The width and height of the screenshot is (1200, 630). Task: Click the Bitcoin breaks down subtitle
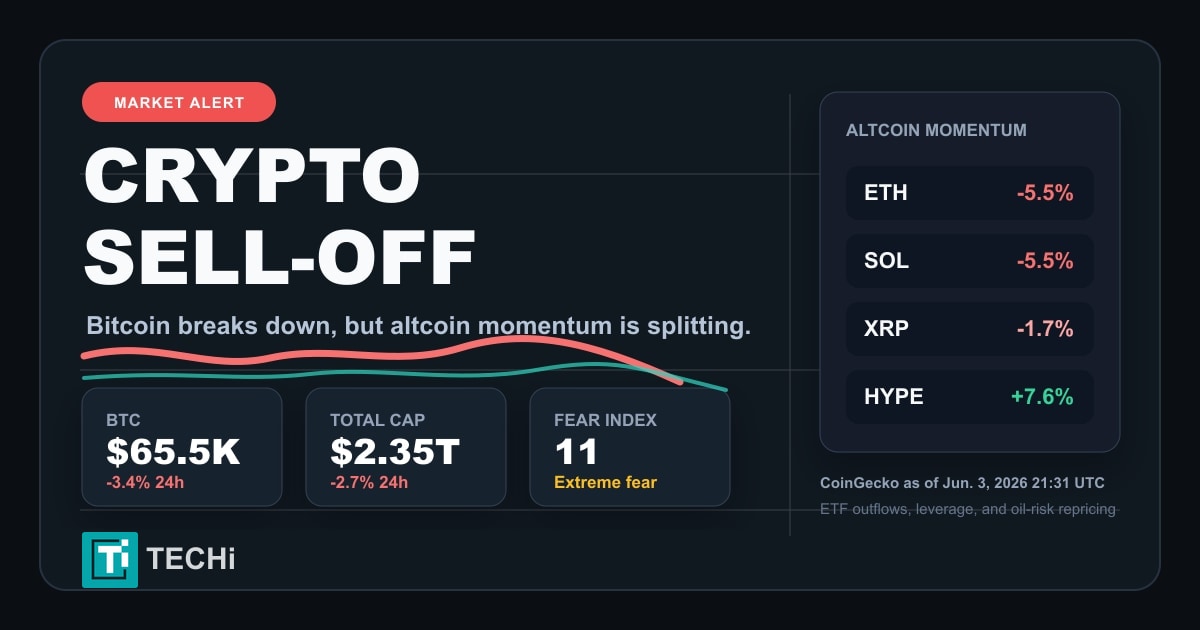tap(418, 326)
